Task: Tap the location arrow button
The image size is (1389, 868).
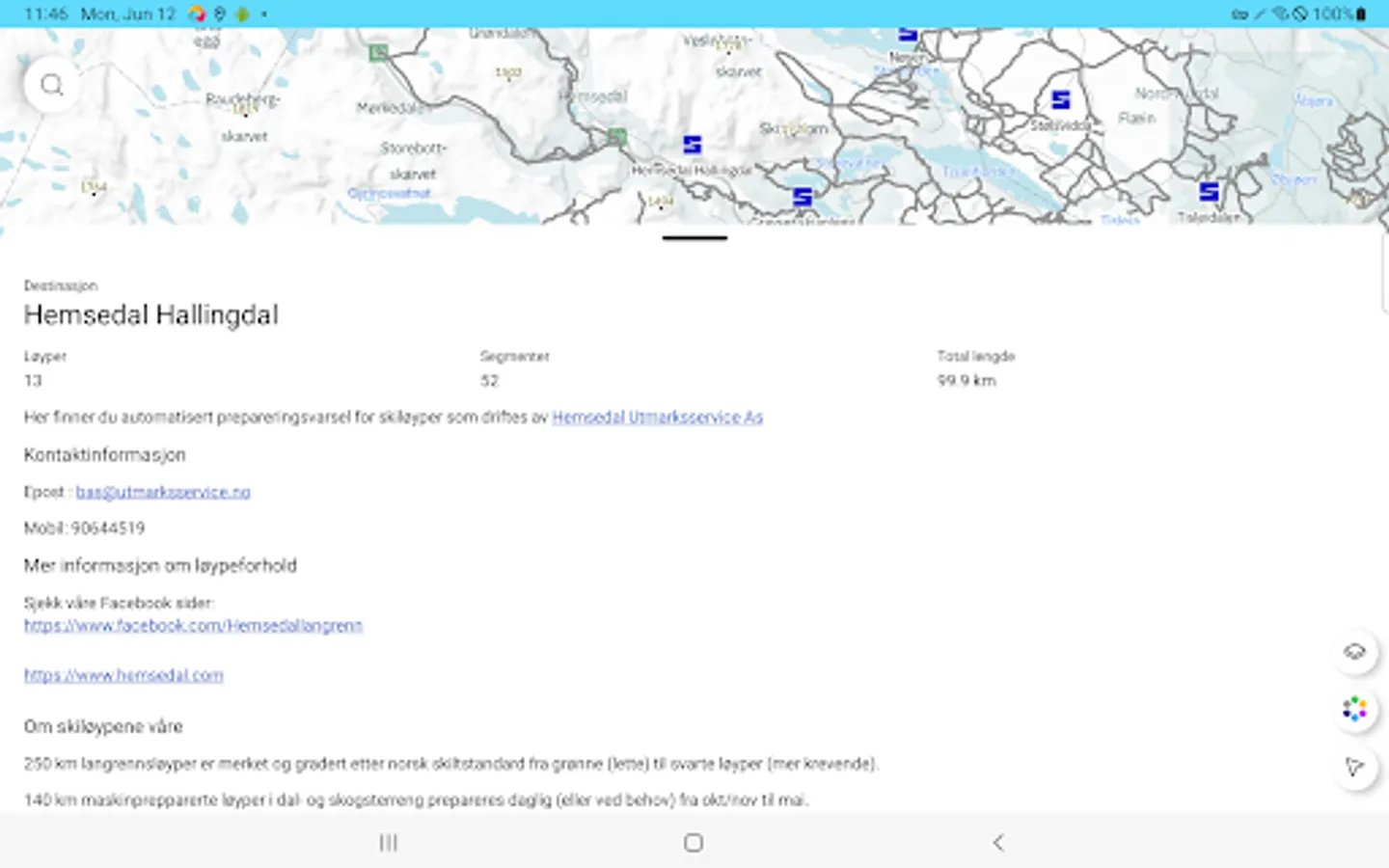Action: (x=1355, y=768)
